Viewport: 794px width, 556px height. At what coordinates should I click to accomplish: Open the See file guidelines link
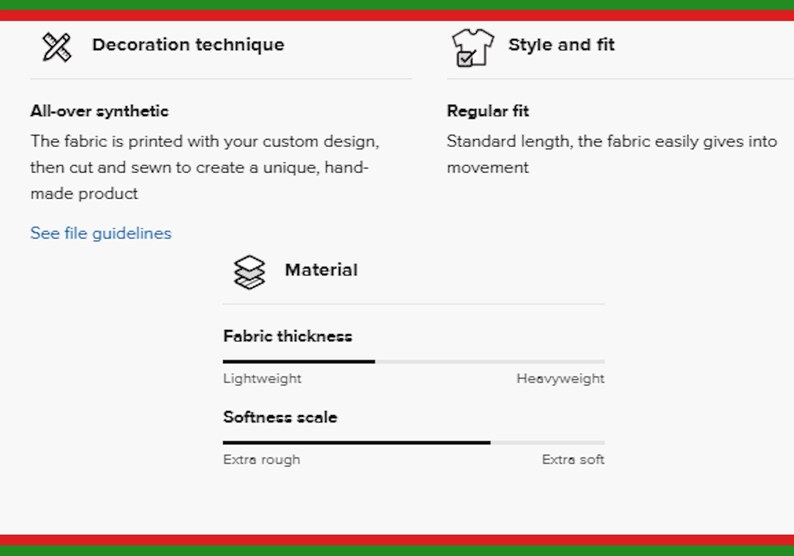(101, 233)
